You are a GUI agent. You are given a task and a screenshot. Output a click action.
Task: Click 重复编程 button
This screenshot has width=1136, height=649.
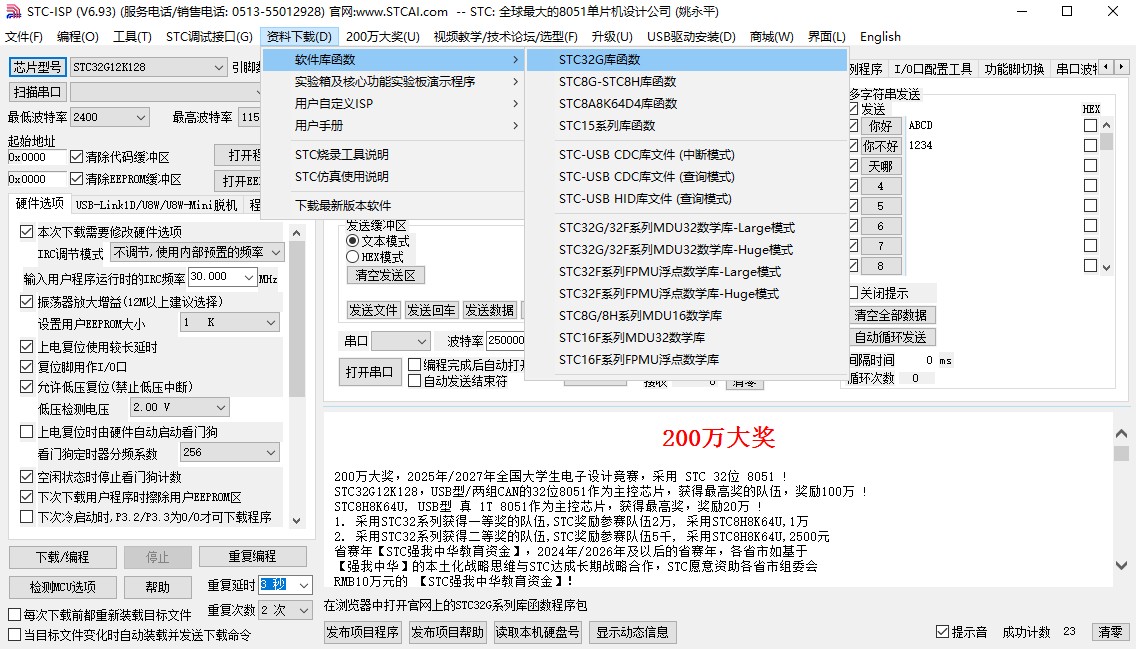click(252, 556)
